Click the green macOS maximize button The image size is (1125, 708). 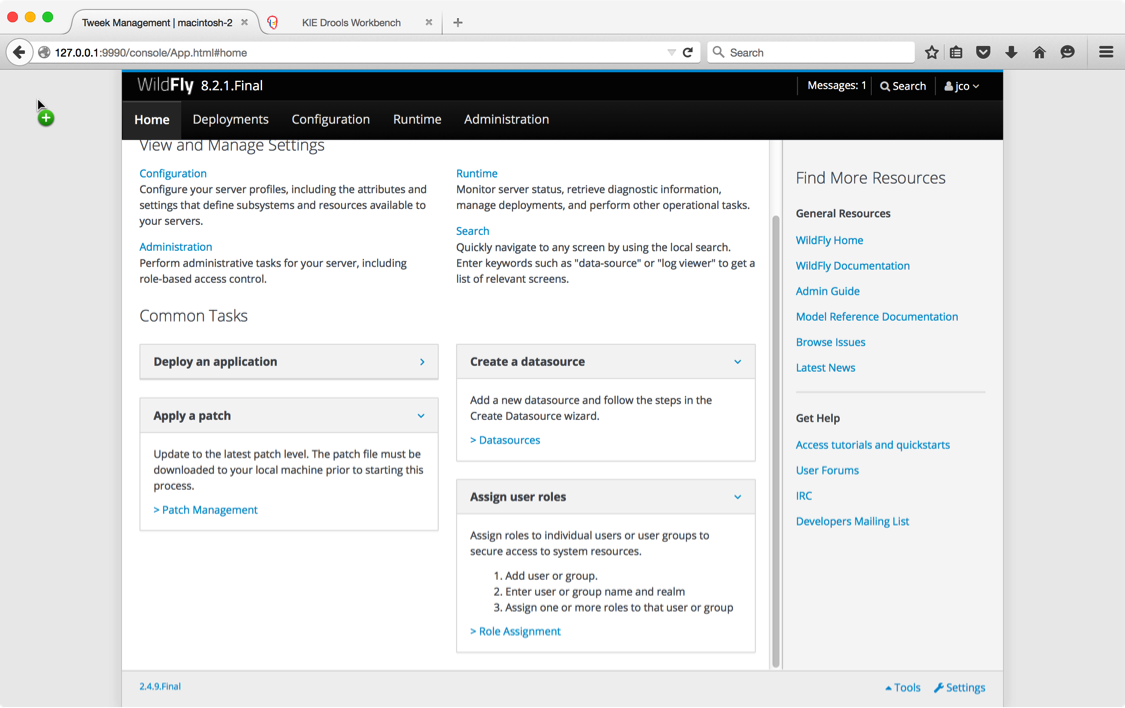pos(47,16)
